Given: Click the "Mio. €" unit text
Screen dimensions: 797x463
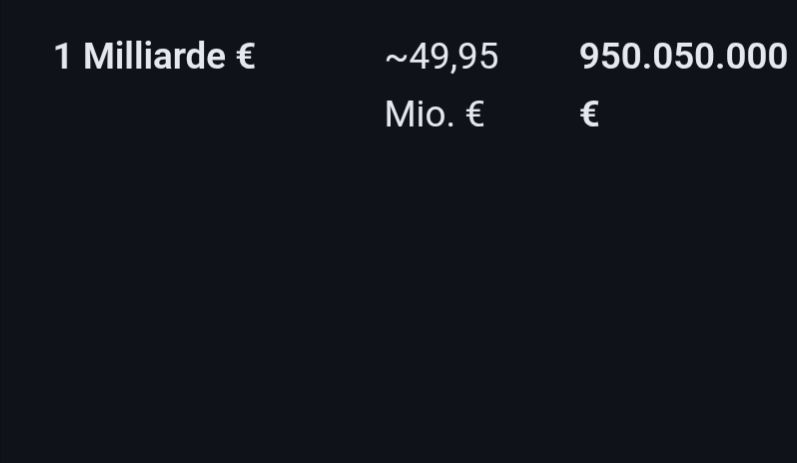Looking at the screenshot, I should pos(434,115).
